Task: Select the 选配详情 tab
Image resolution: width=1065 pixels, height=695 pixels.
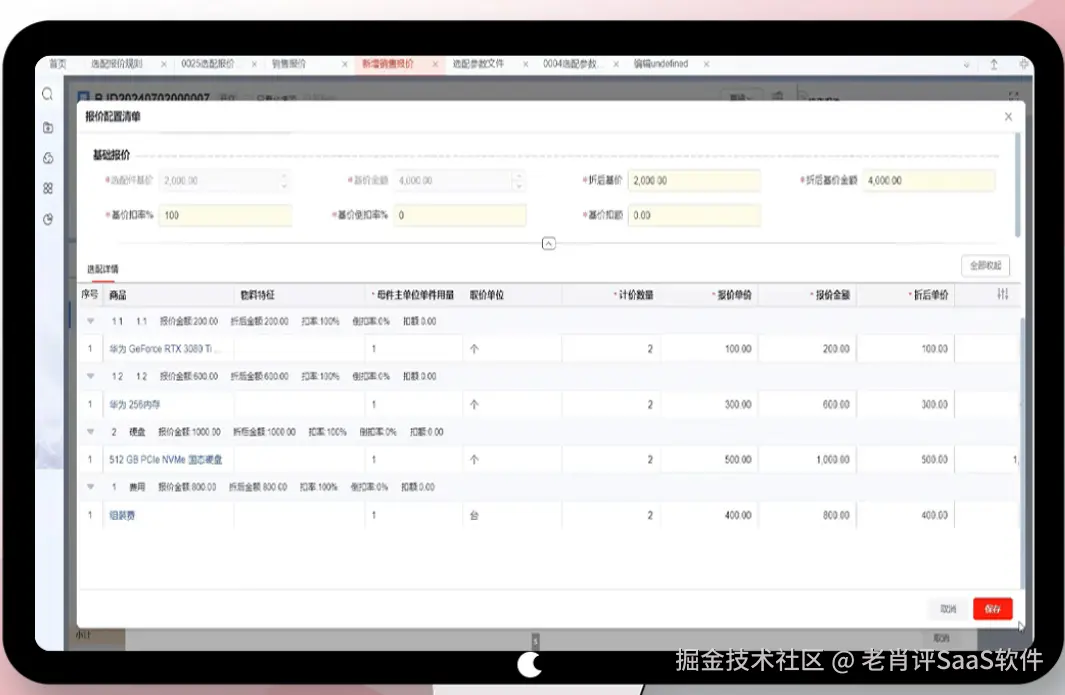Action: 103,269
